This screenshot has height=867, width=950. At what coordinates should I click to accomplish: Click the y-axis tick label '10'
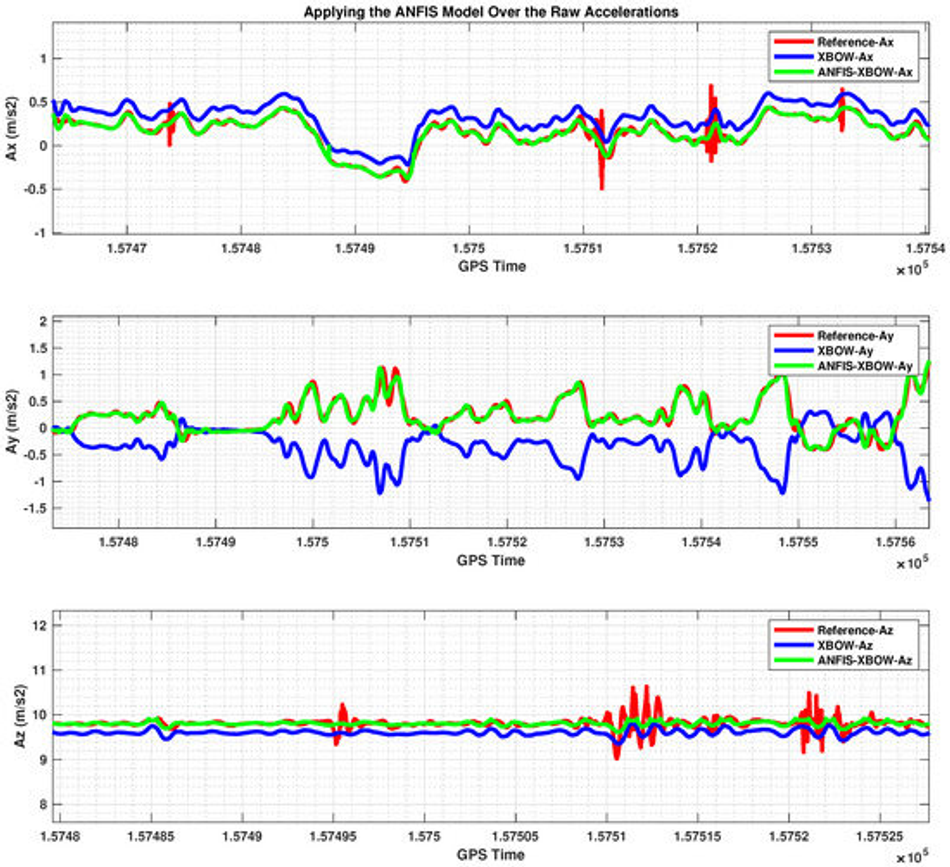coord(41,715)
